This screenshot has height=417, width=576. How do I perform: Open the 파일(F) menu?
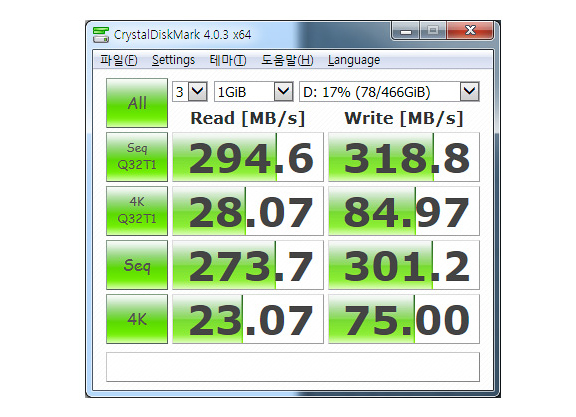[x=119, y=60]
